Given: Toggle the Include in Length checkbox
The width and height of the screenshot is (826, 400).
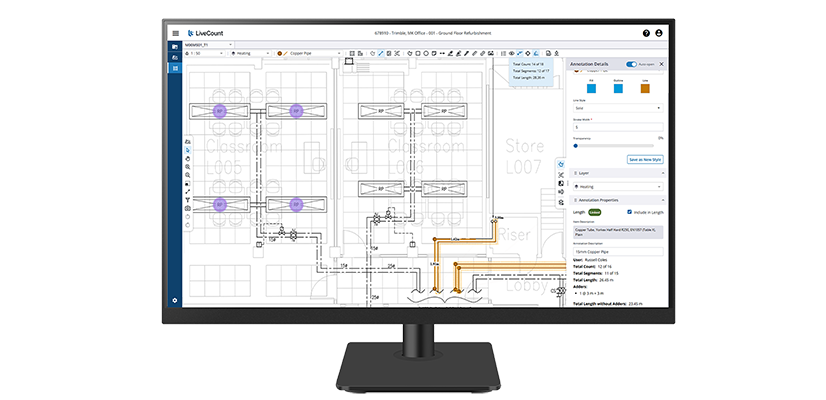Looking at the screenshot, I should 630,212.
